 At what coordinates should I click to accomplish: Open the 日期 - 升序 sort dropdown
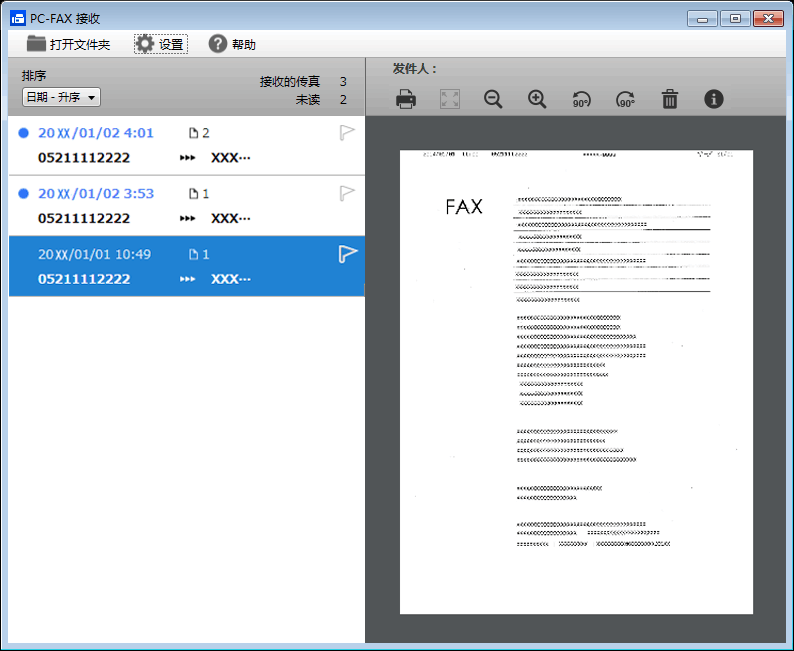coord(61,97)
